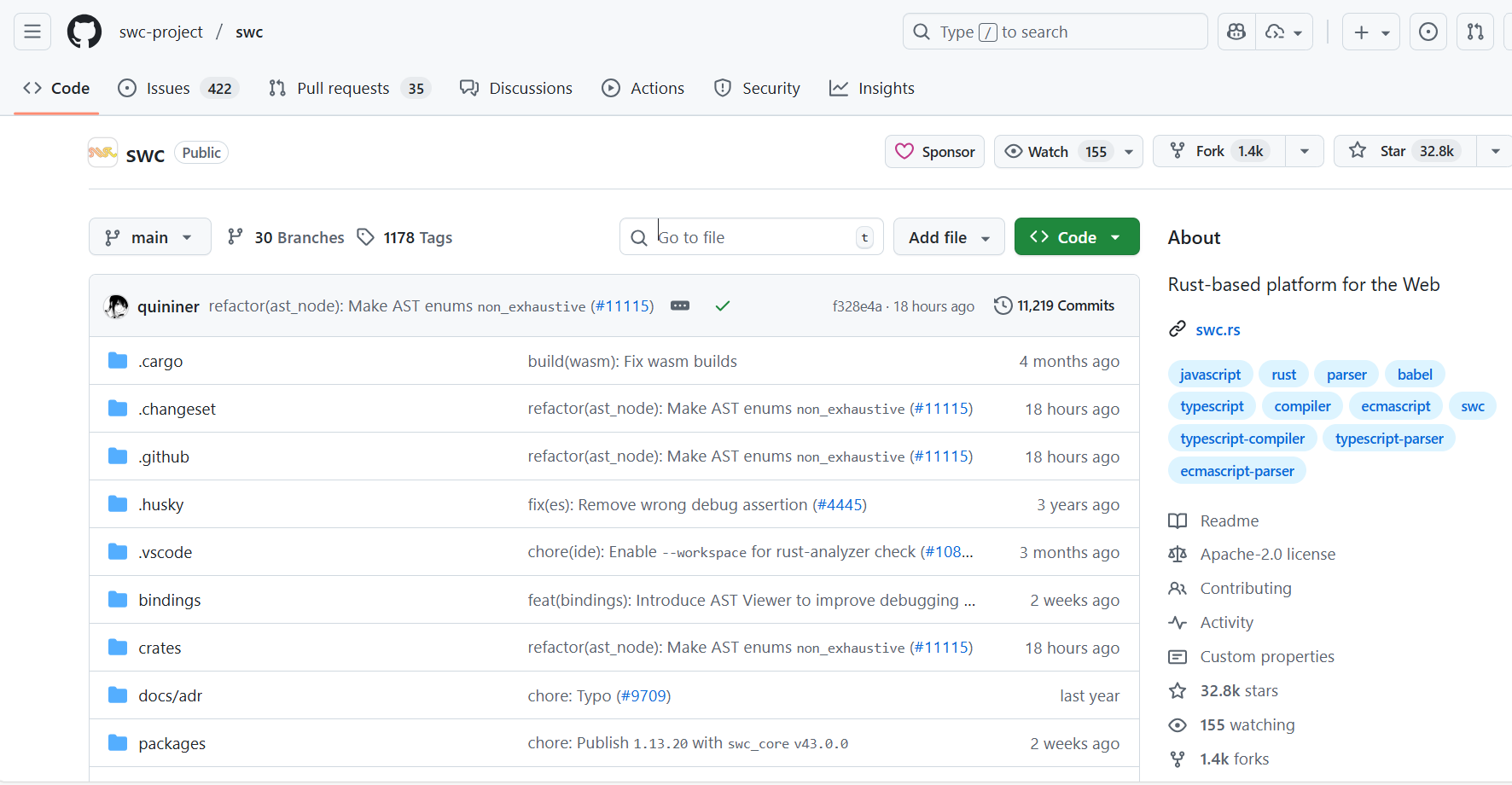The height and width of the screenshot is (785, 1512).
Task: Expand the Watch options dropdown arrow
Action: (1129, 152)
